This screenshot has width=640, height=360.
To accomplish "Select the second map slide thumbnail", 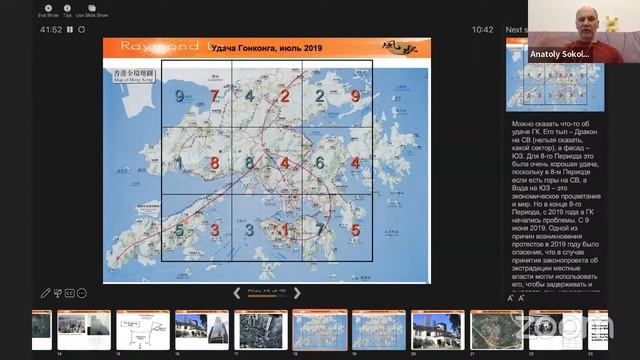I will 379,330.
